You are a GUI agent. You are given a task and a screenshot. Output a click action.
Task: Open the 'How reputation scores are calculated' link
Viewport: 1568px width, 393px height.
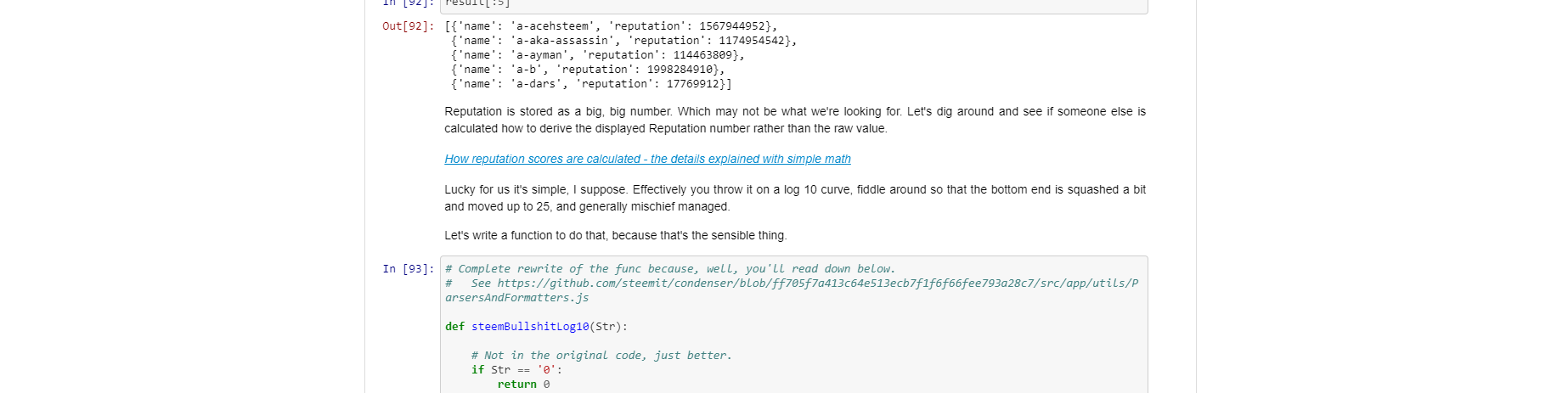647,159
